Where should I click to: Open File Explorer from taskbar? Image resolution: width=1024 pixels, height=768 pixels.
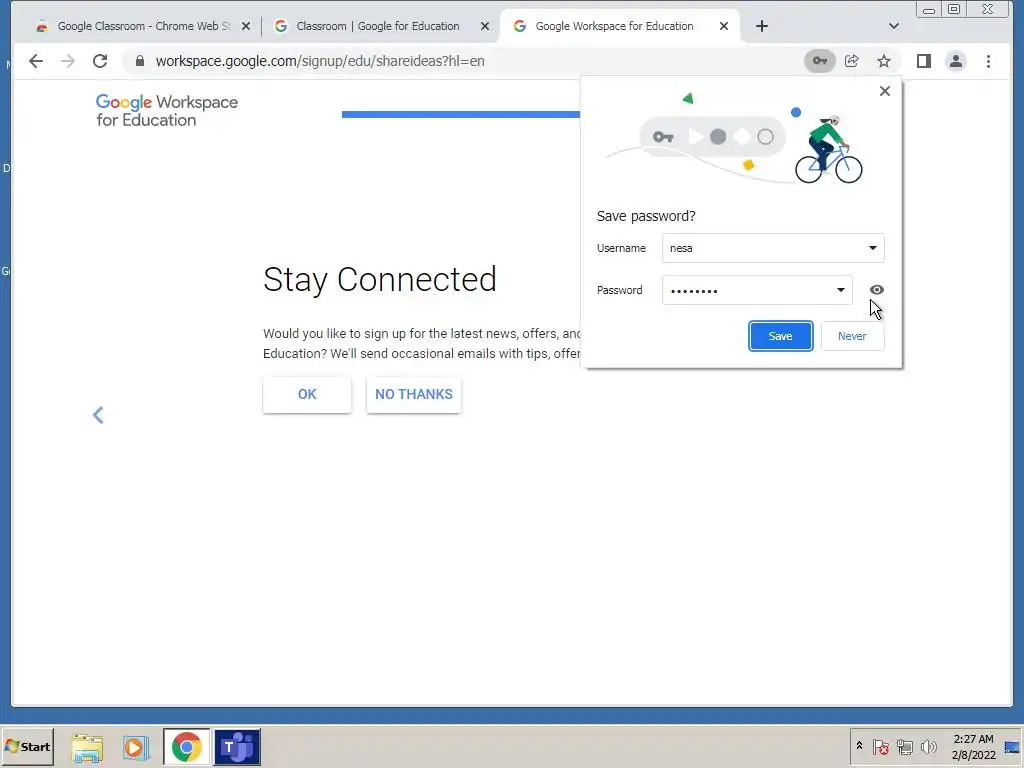[87, 746]
